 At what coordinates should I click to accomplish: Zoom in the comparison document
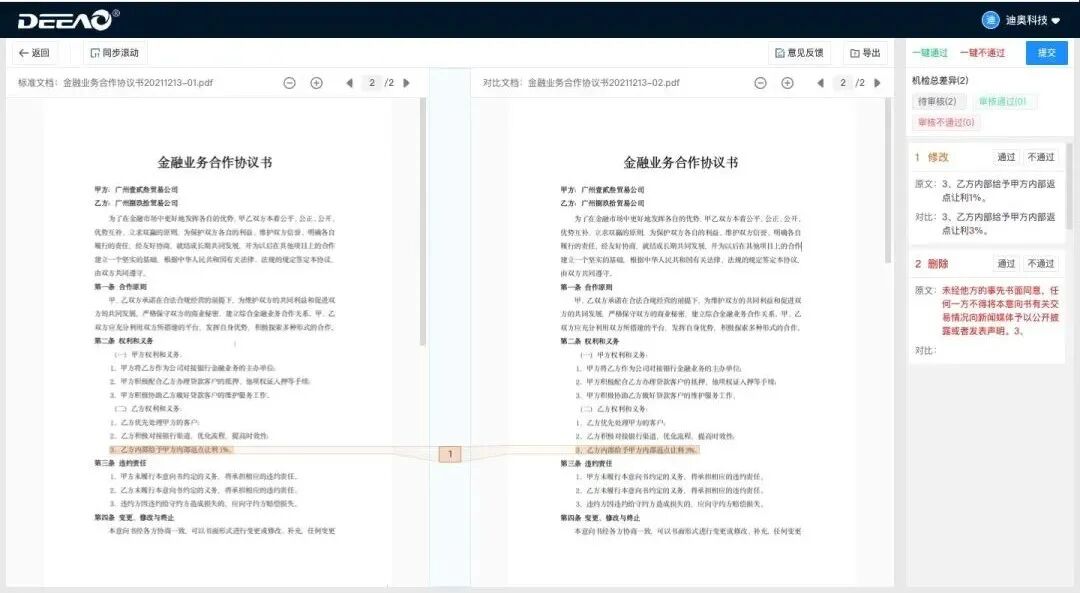tap(787, 83)
